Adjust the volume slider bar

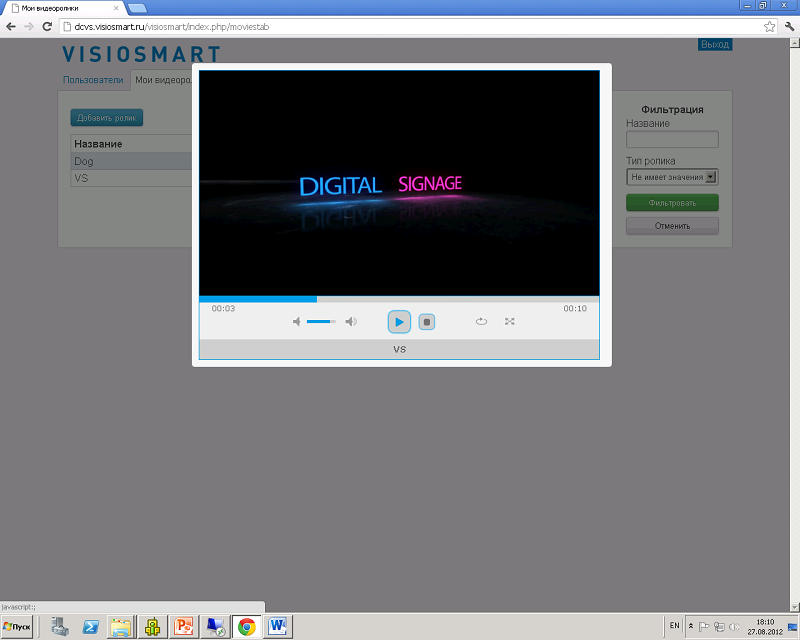[x=321, y=322]
